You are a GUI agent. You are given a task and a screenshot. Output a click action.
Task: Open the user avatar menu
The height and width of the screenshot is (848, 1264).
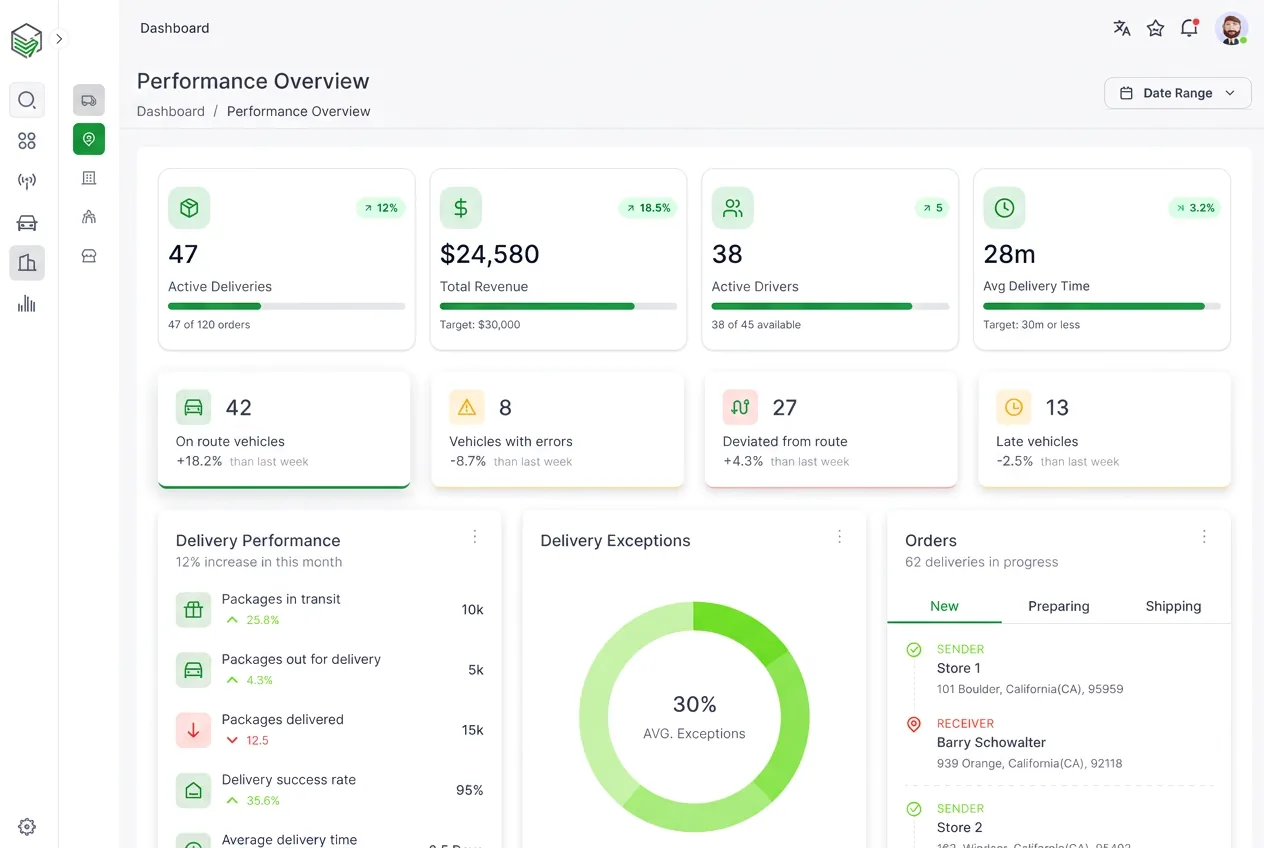pyautogui.click(x=1231, y=28)
